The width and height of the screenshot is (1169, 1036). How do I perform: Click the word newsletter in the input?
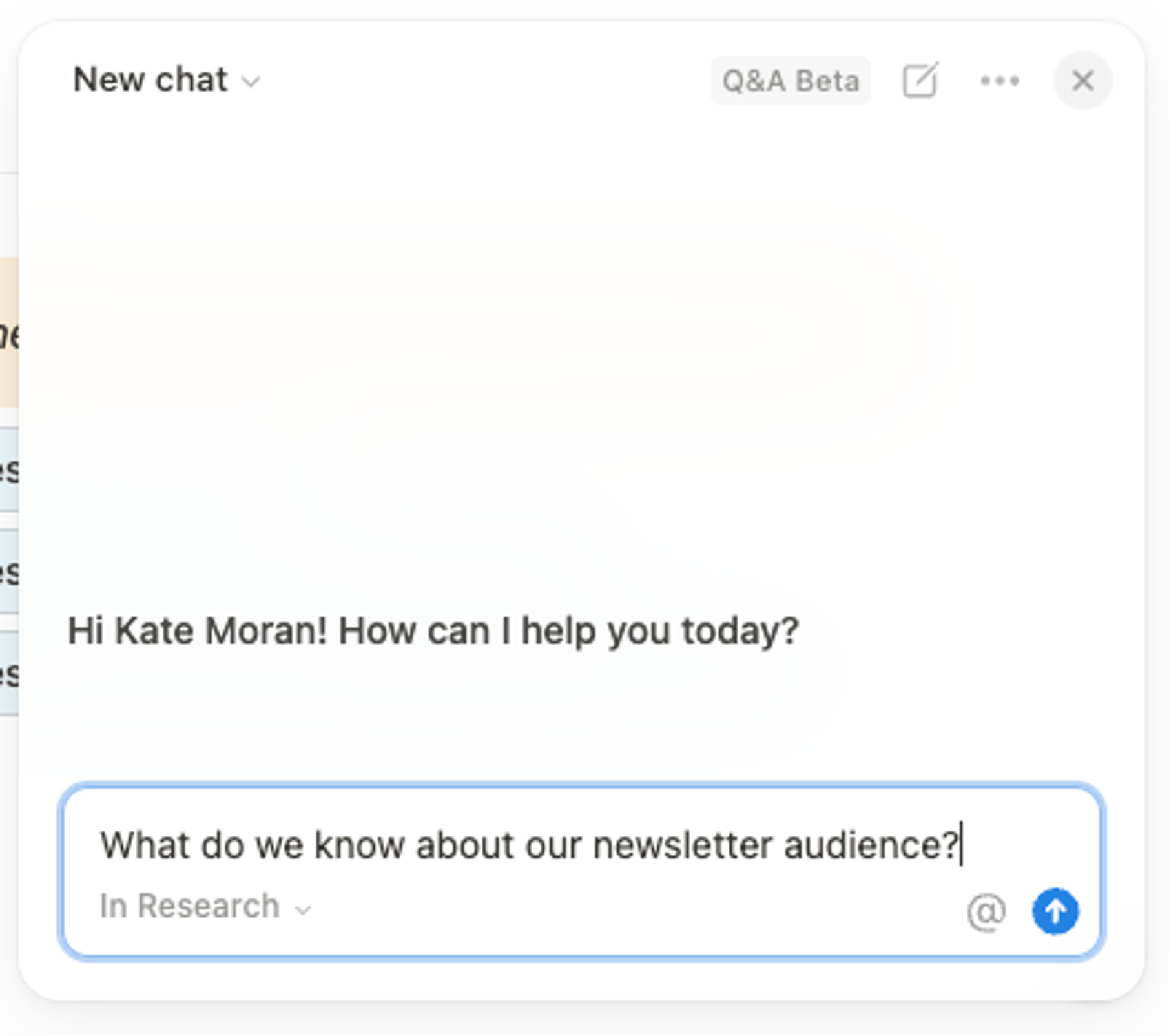[682, 845]
